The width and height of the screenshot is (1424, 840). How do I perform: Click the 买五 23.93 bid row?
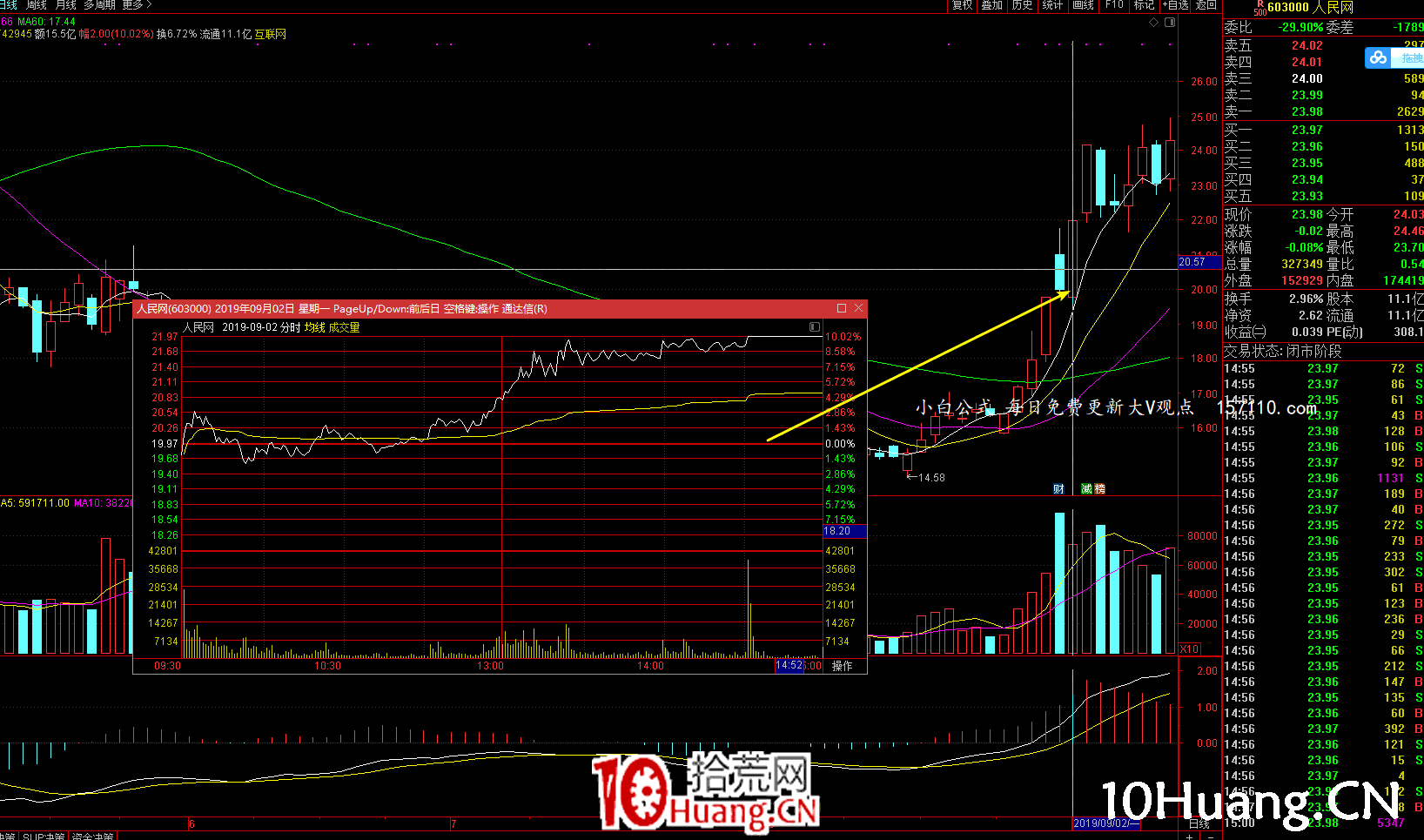coord(1324,196)
